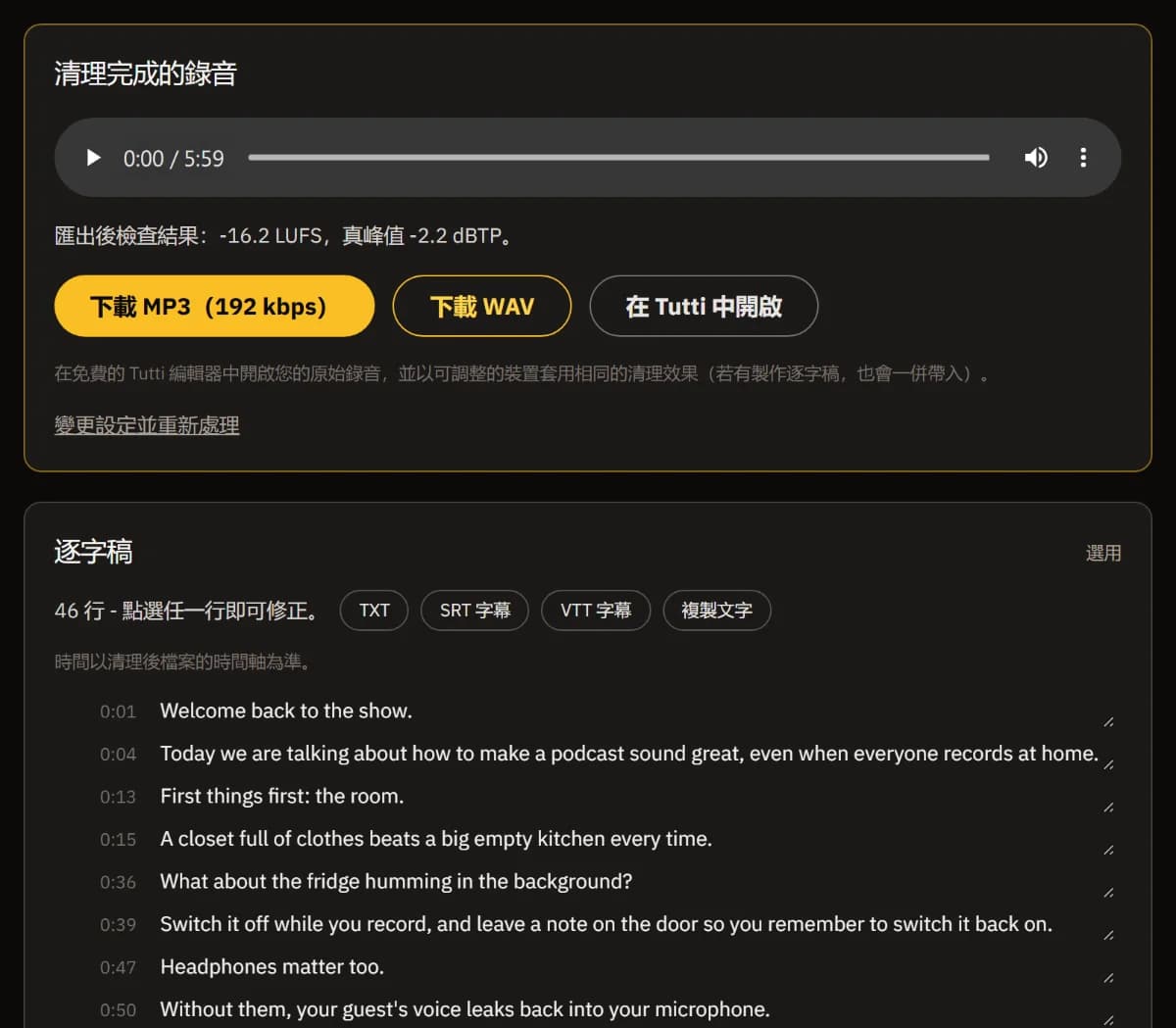Grab resize handle of 'Headphones matter too' line
The height and width of the screenshot is (1028, 1176).
coord(1108,978)
